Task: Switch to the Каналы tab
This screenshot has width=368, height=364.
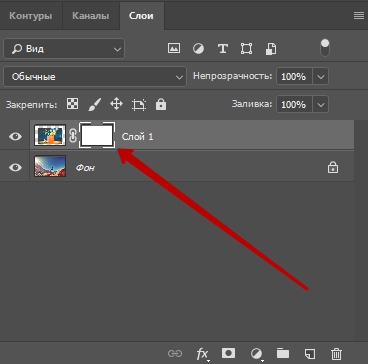Action: coord(91,16)
